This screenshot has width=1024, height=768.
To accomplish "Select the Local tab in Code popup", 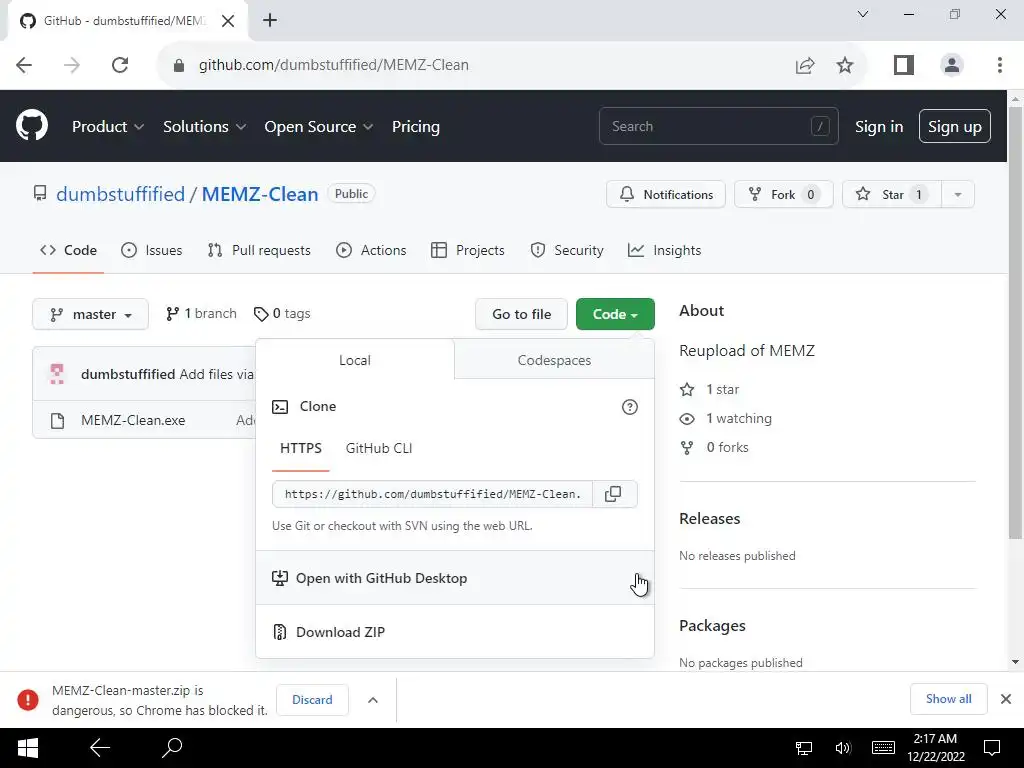I will coord(355,360).
